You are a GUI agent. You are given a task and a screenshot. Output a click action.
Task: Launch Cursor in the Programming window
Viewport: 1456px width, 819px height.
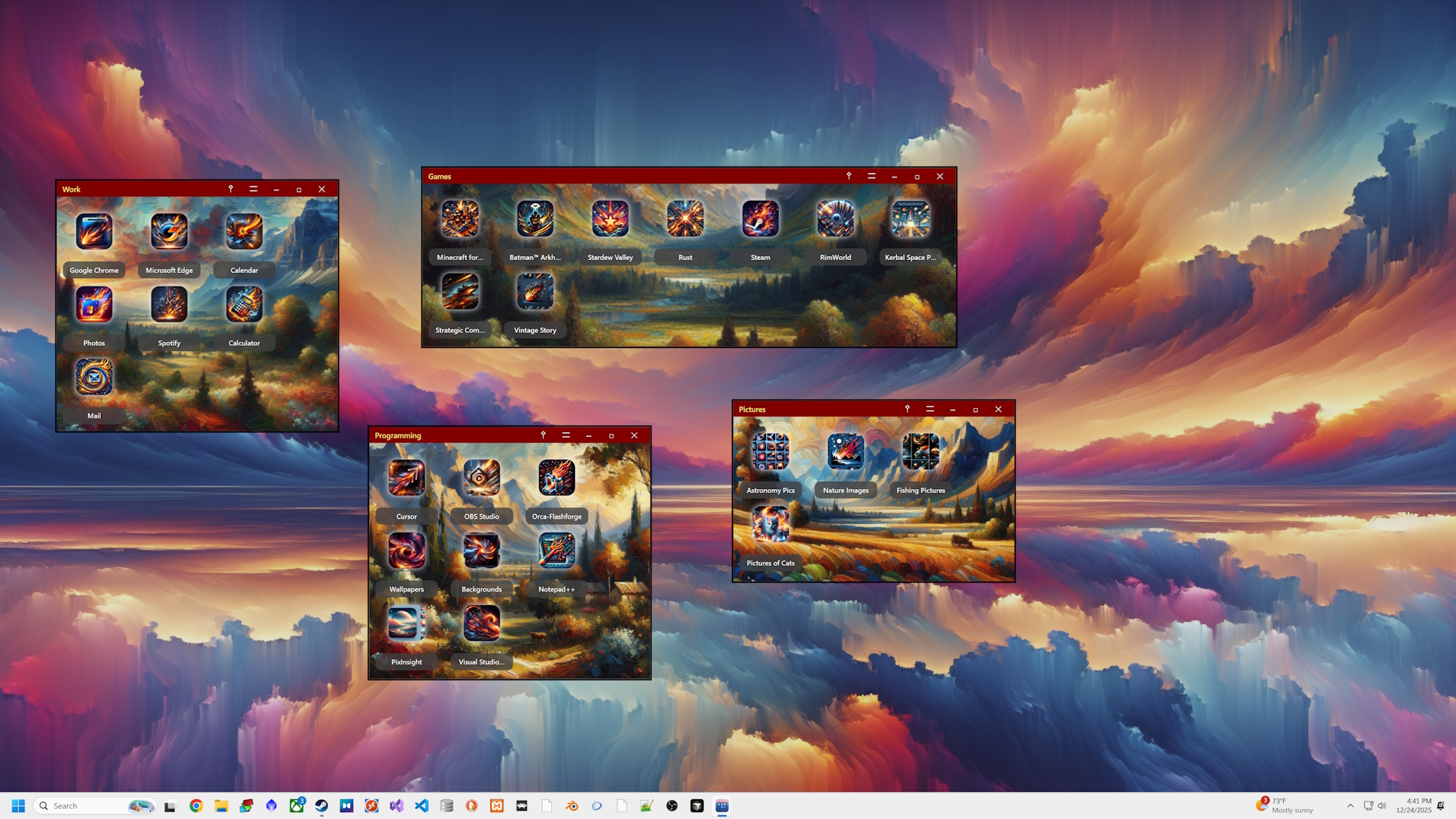[x=406, y=477]
